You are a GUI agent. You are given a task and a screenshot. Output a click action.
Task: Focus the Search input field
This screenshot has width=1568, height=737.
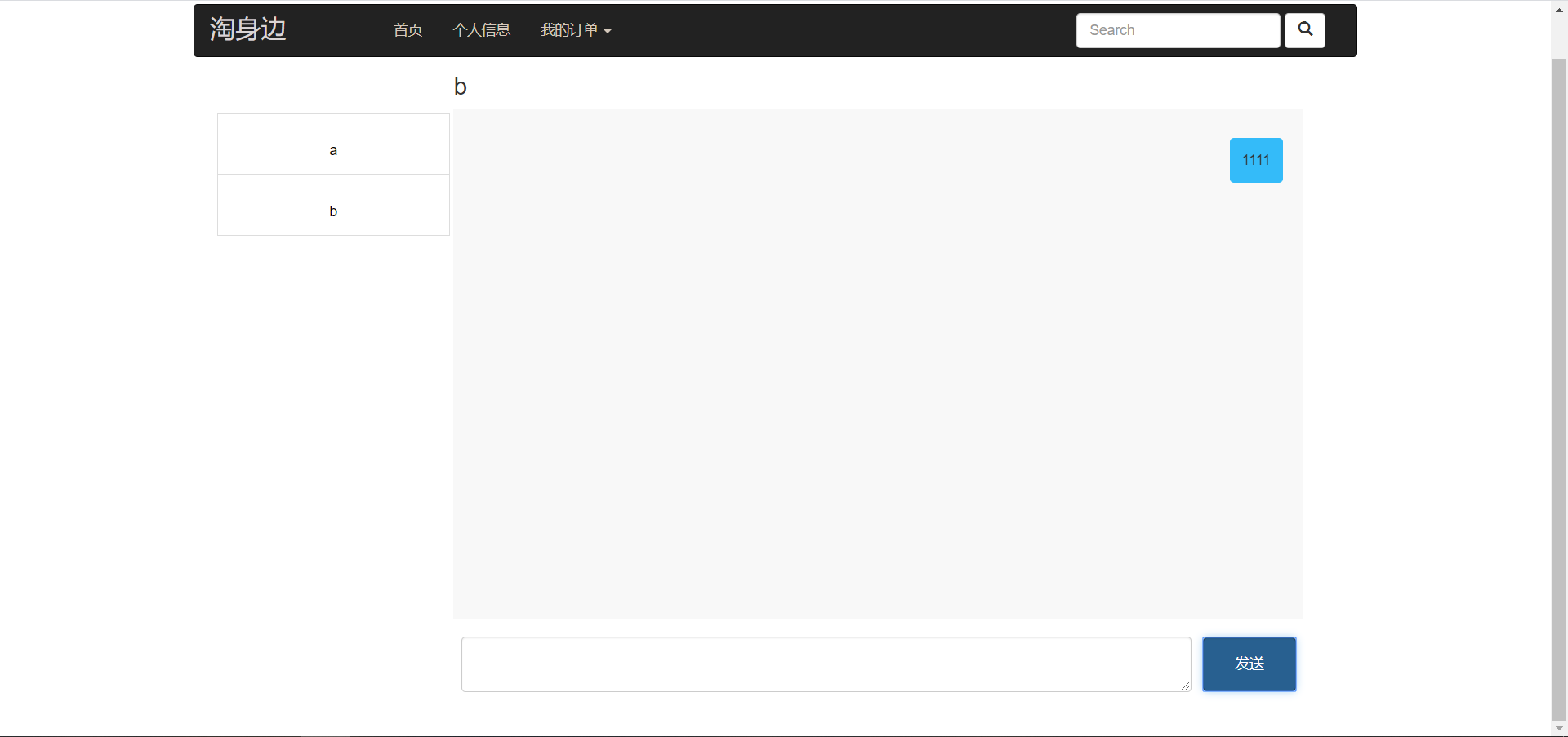[x=1178, y=30]
